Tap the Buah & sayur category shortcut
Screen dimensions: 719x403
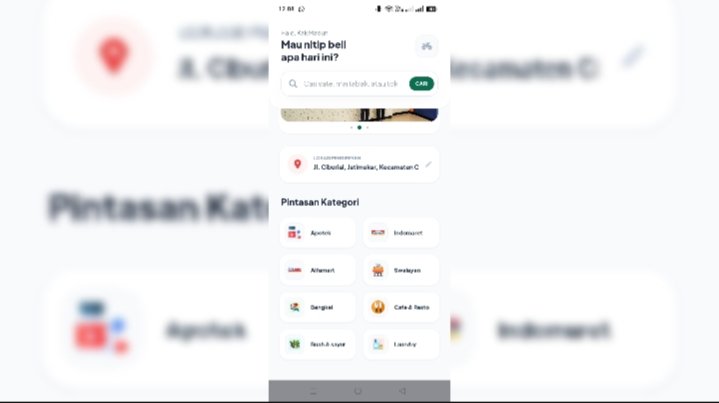click(x=317, y=344)
